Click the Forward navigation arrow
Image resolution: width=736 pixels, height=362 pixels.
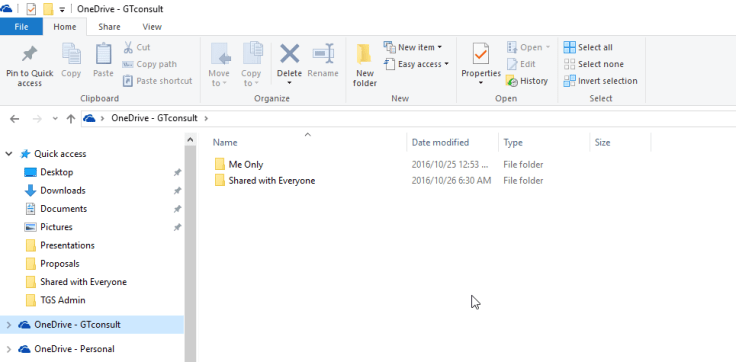pos(37,119)
